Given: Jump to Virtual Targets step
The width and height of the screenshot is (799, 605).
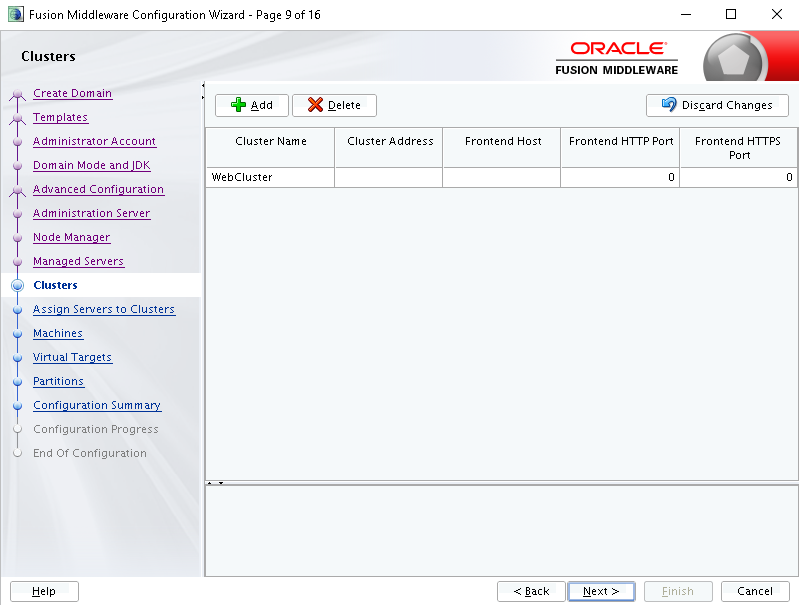Looking at the screenshot, I should pyautogui.click(x=72, y=357).
